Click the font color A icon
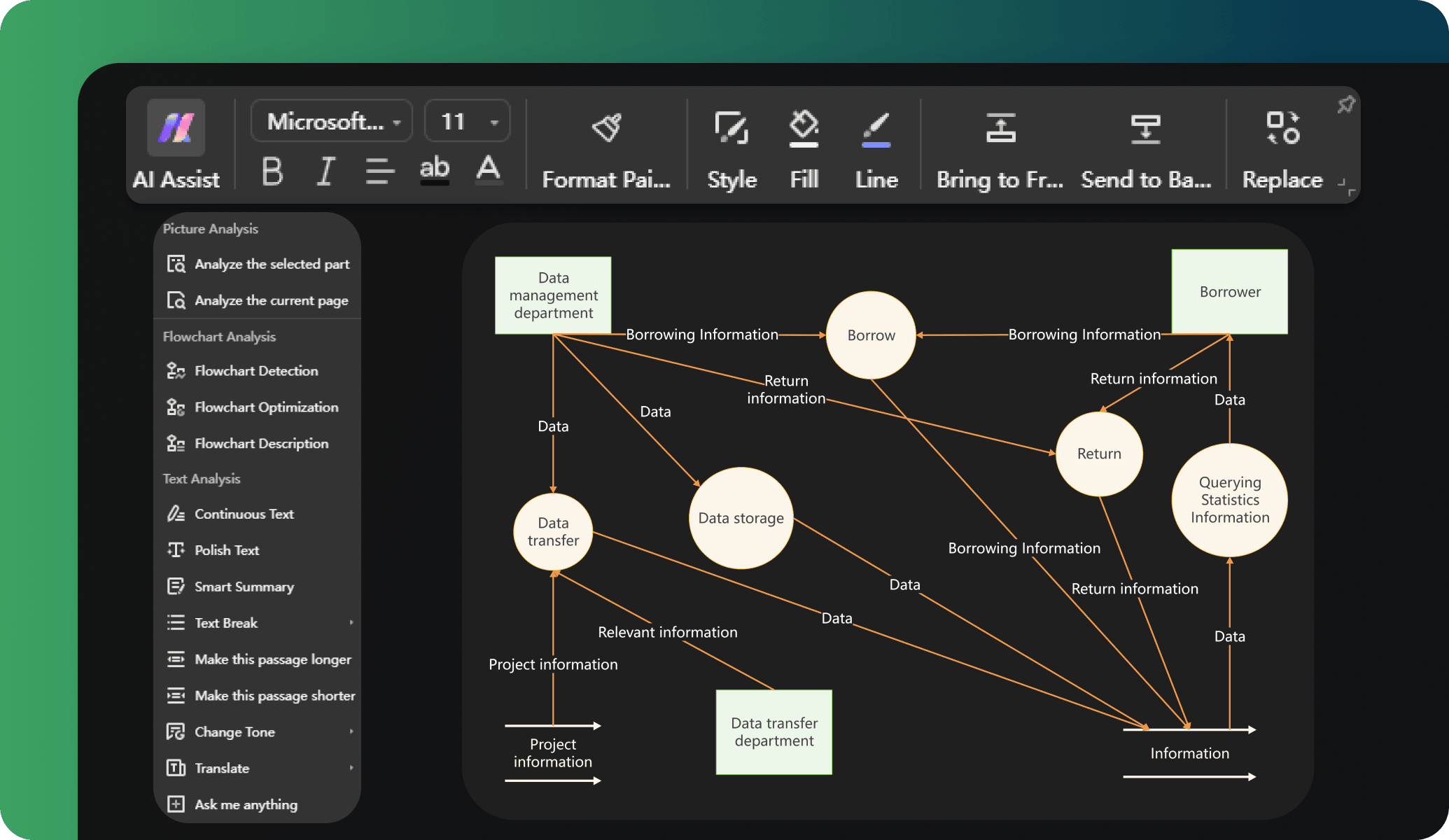 coord(489,170)
